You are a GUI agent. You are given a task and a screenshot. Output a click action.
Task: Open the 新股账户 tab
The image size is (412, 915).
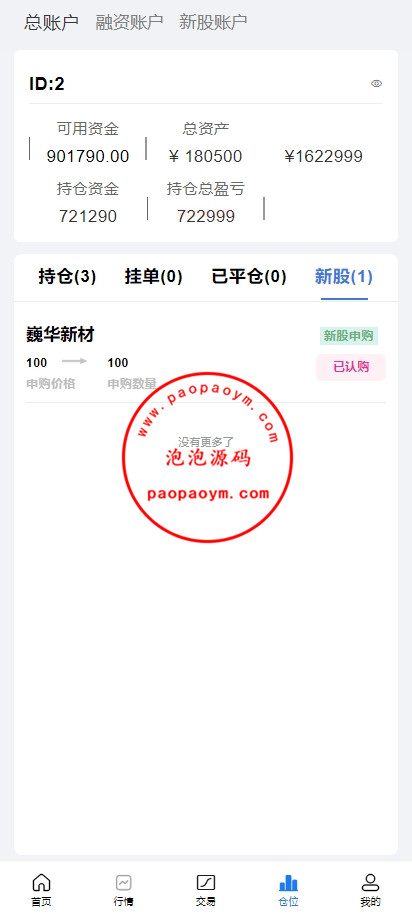[213, 22]
